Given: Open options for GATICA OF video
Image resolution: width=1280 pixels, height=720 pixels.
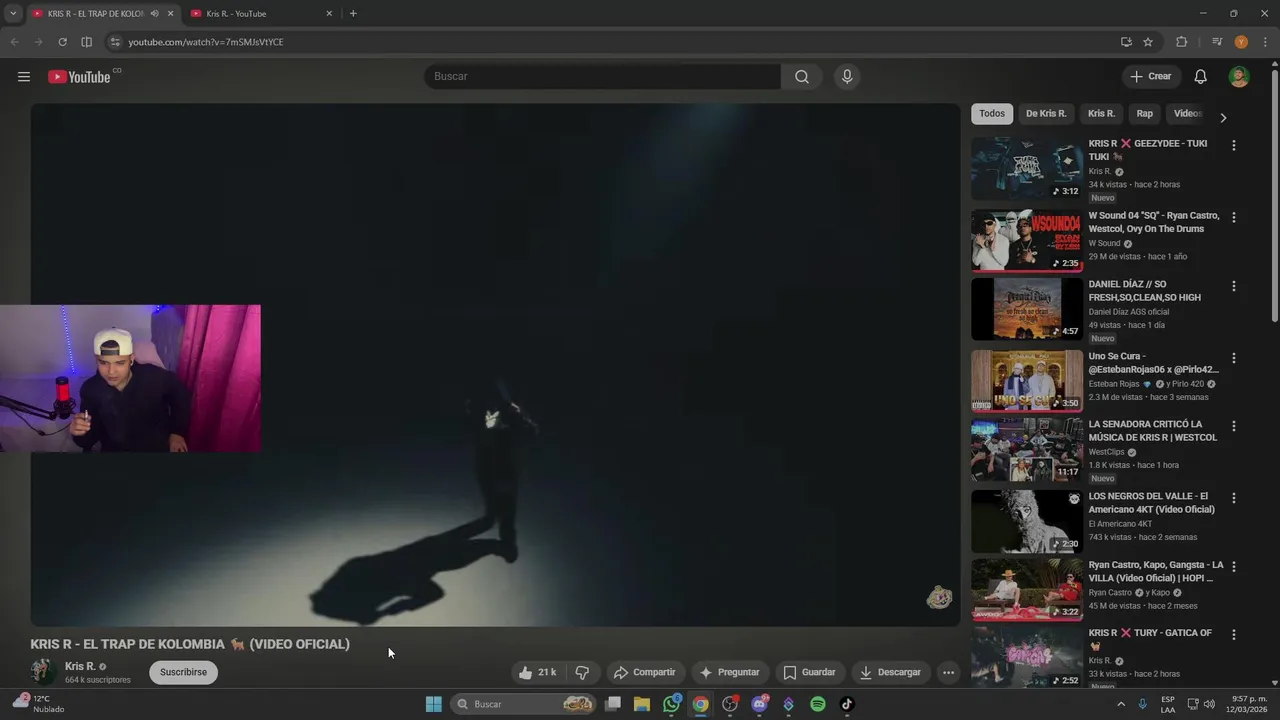Looking at the screenshot, I should tap(1233, 635).
